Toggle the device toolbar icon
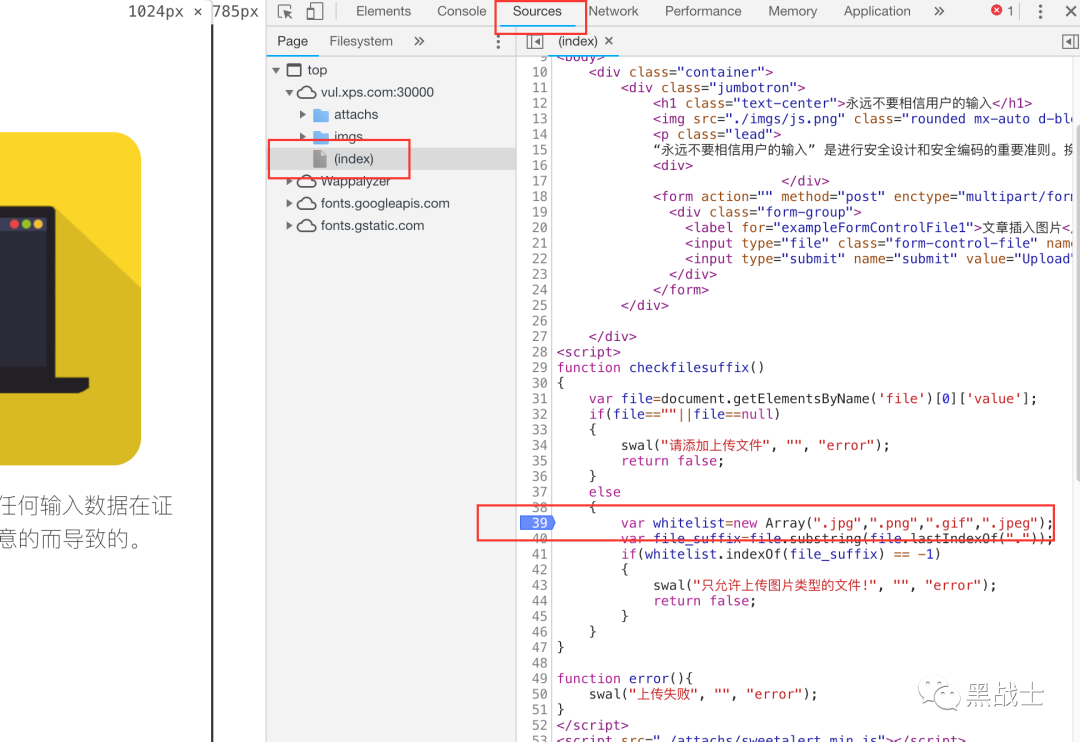This screenshot has width=1080, height=742. 315,12
